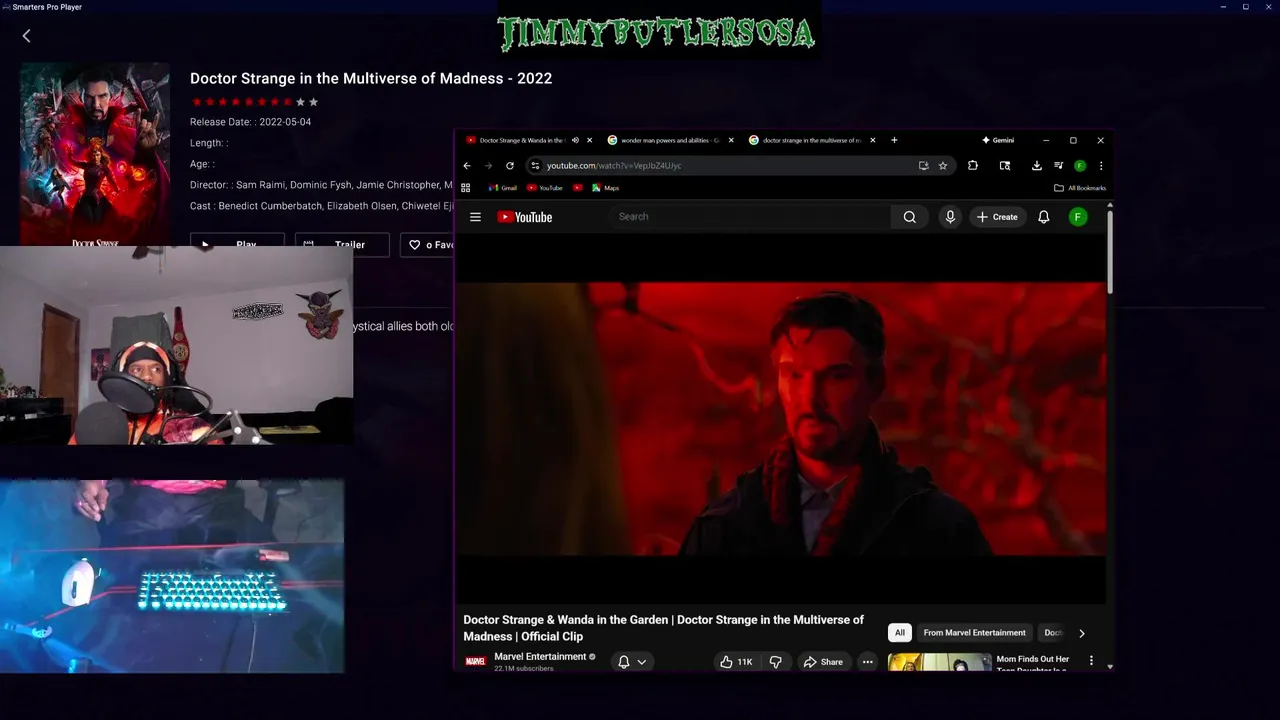
Task: Open a new browser tab
Action: [894, 140]
